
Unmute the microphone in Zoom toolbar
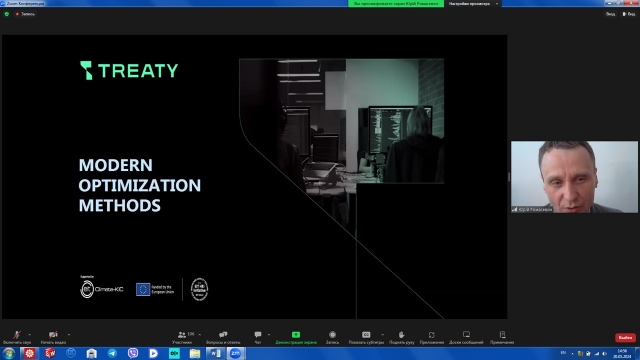coord(17,337)
